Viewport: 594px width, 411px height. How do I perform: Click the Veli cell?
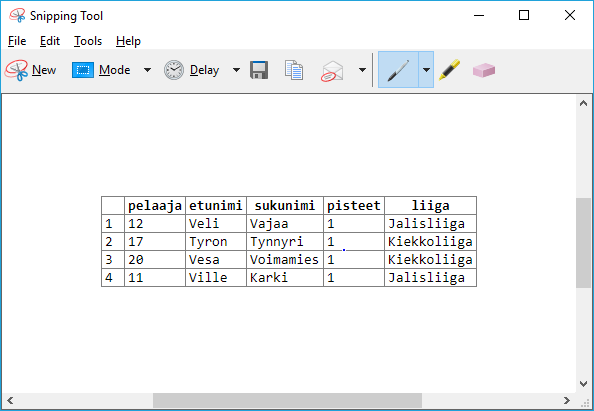click(216, 223)
